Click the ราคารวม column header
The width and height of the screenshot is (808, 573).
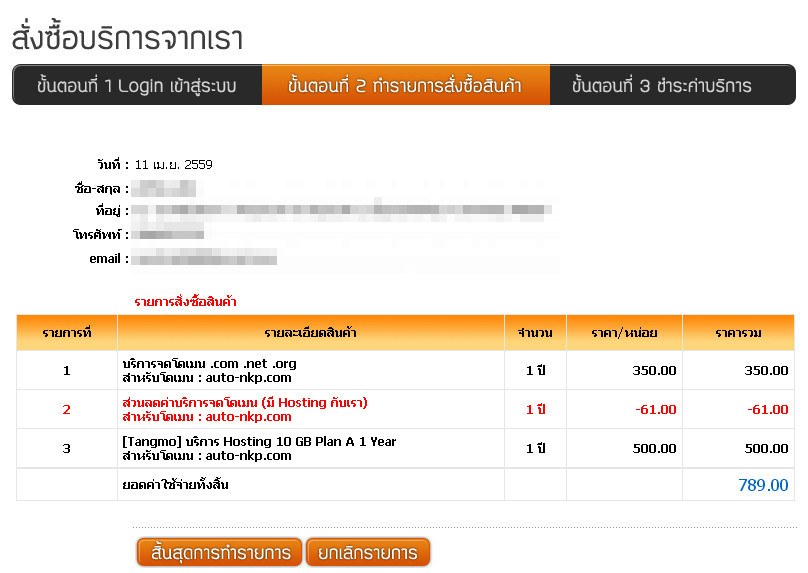click(x=738, y=333)
